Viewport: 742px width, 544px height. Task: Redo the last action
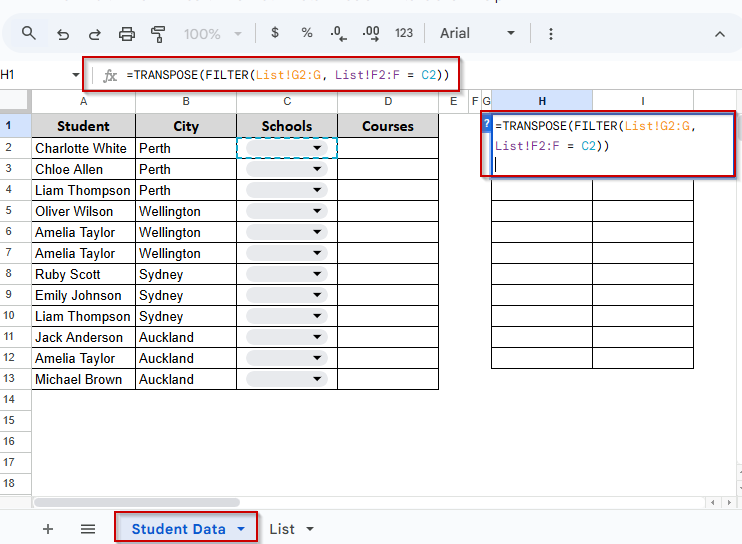(95, 34)
